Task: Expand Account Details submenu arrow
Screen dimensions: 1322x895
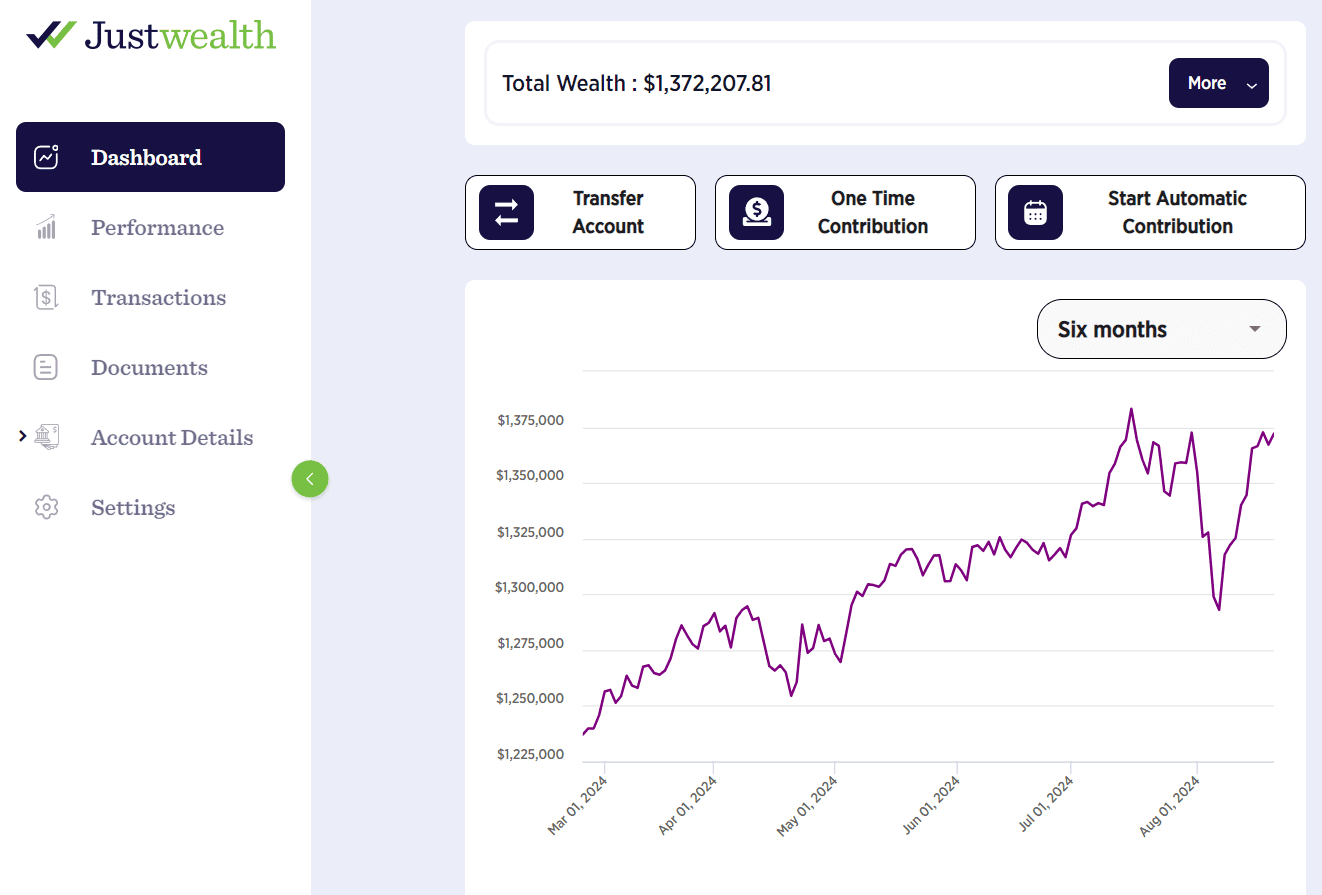Action: [23, 436]
